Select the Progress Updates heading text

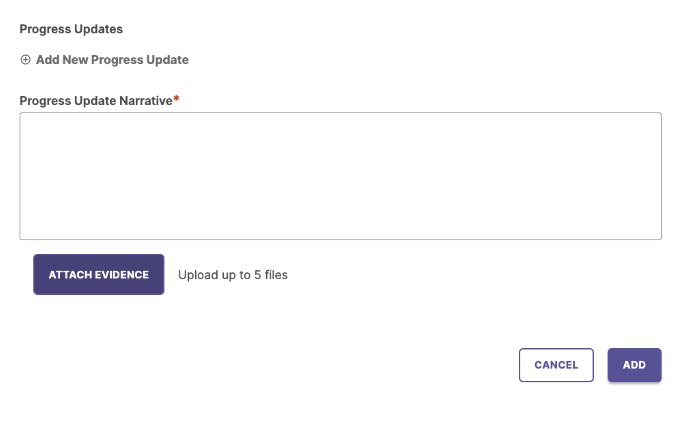pyautogui.click(x=71, y=29)
